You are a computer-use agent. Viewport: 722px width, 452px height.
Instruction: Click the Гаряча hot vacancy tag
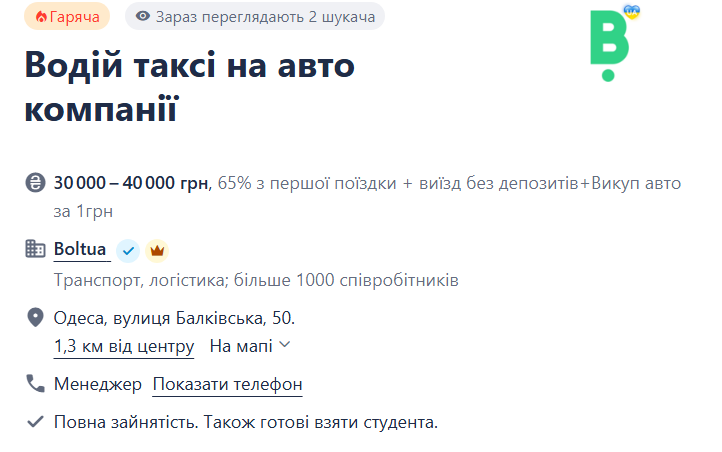[66, 17]
